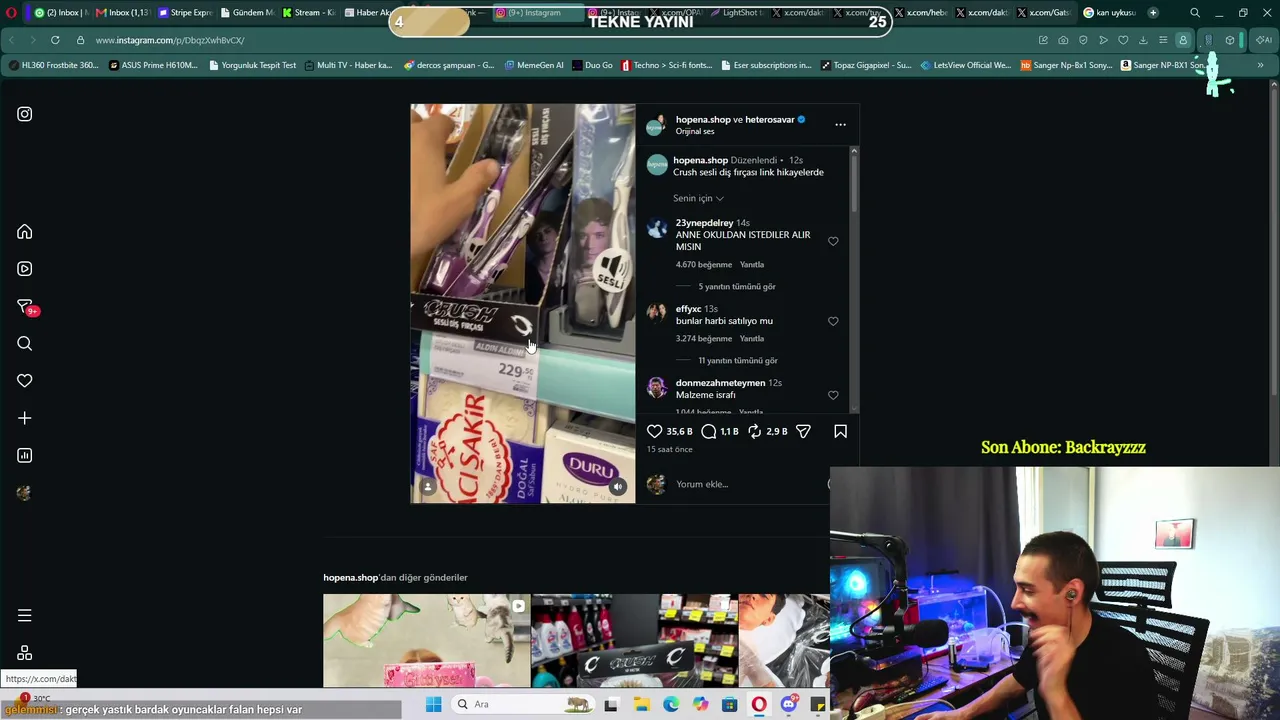This screenshot has height=720, width=1280.
Task: Open comments via the speech bubble icon
Action: 709,431
